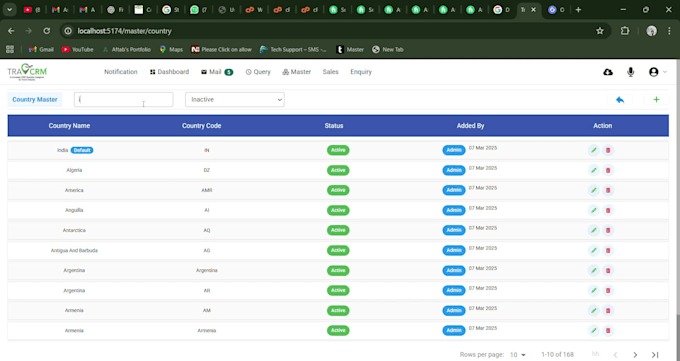The width and height of the screenshot is (680, 361).
Task: Go to next page of countries
Action: click(x=635, y=355)
